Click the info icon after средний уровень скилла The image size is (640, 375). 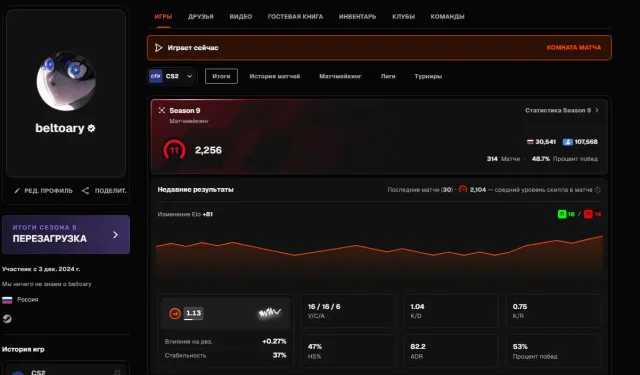(598, 190)
